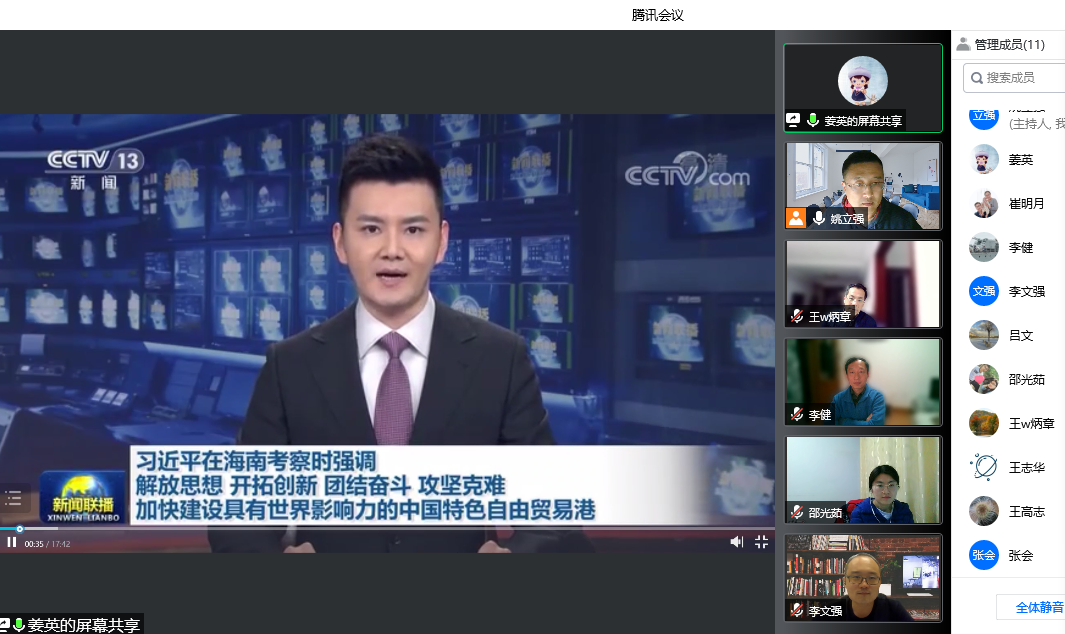Select 张会 in the member list
1065x634 pixels.
pos(1020,555)
